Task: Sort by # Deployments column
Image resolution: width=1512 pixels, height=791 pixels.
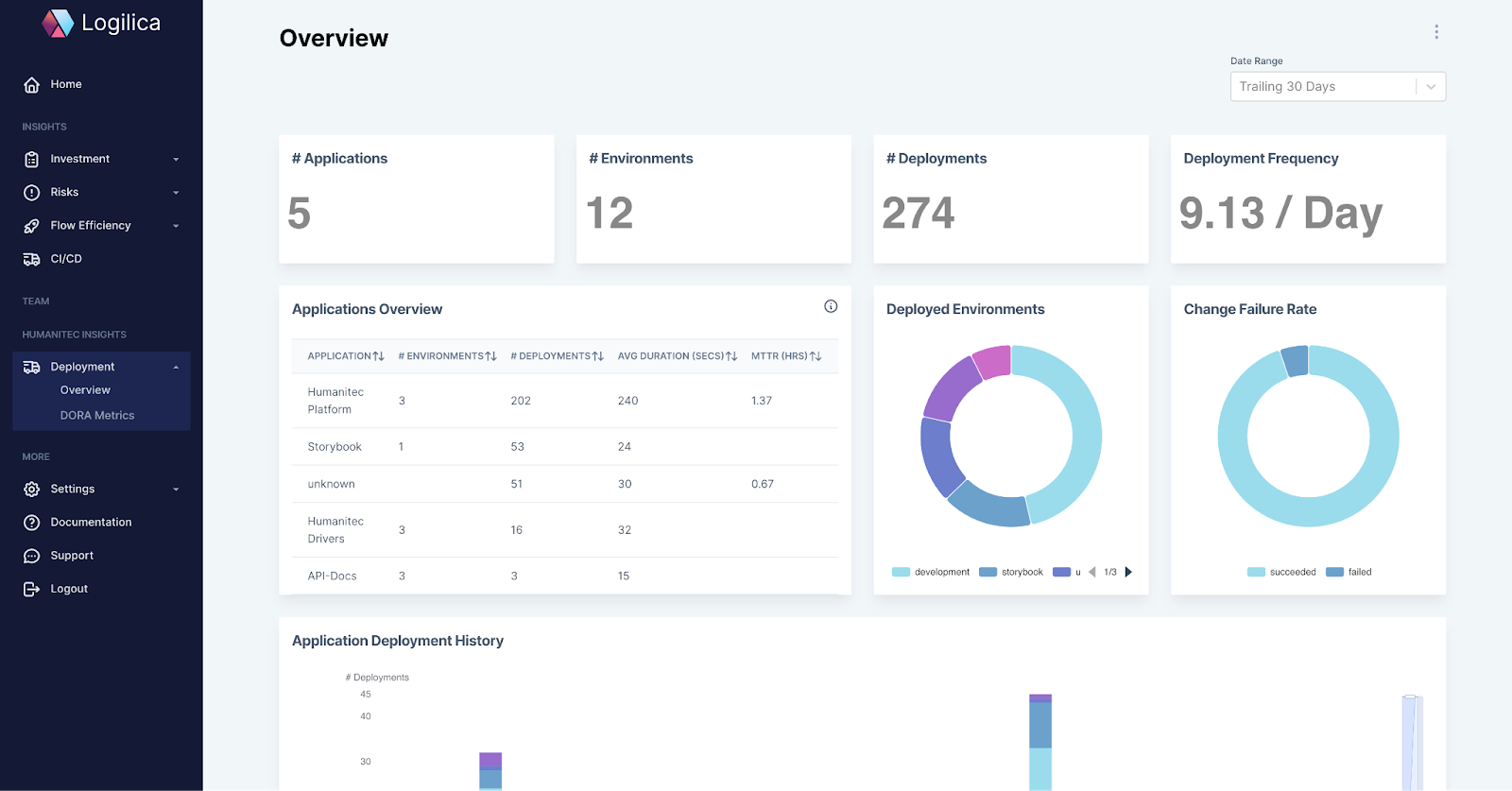Action: 557,356
